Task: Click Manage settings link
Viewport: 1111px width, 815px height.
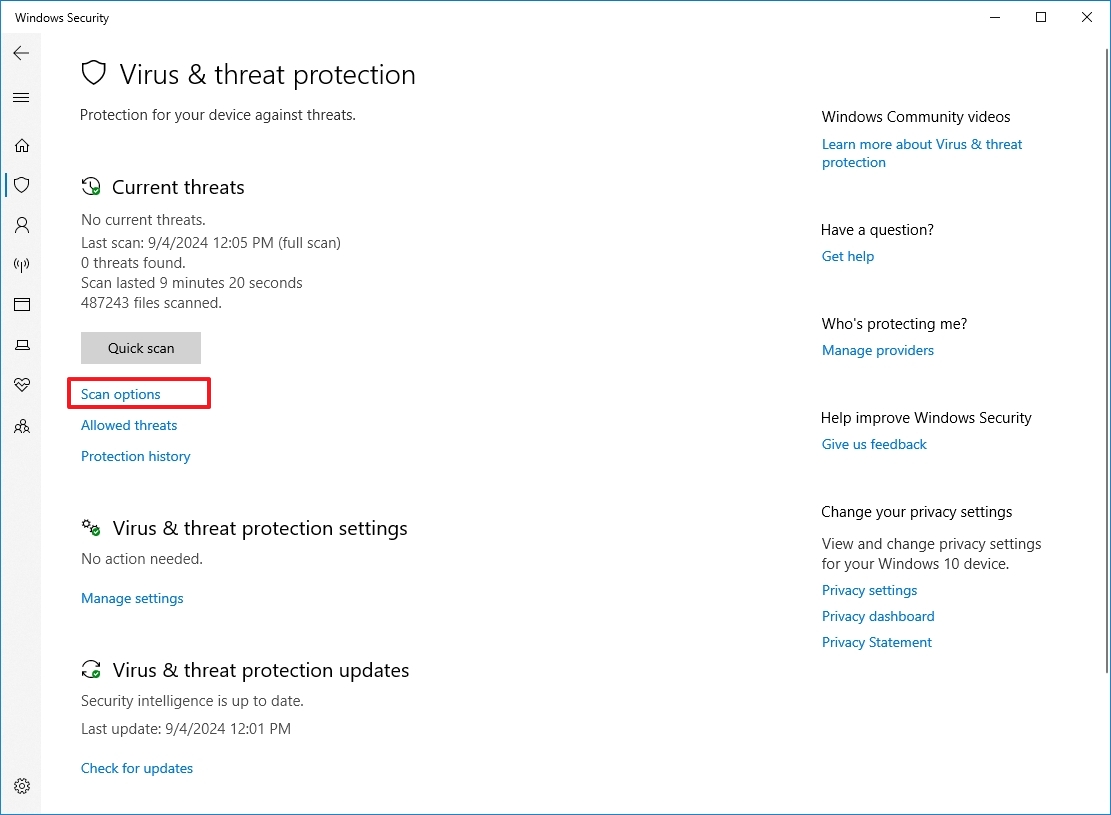Action: point(132,598)
